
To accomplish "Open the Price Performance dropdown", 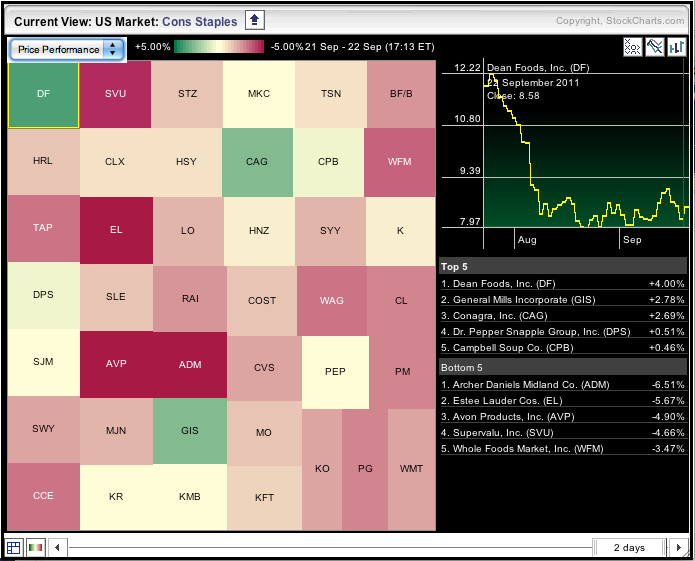I will [66, 49].
